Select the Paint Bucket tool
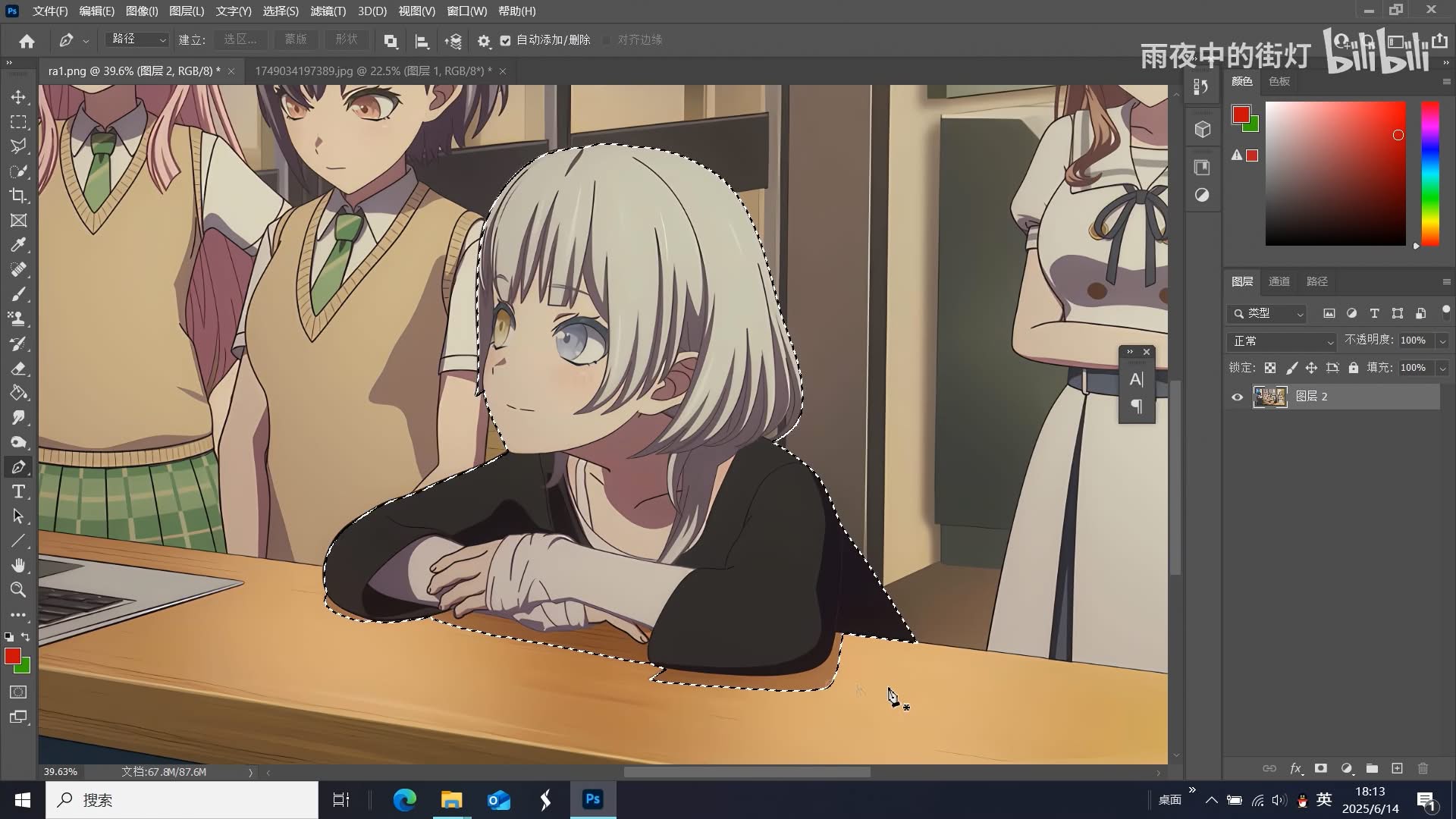1456x819 pixels. [x=18, y=393]
